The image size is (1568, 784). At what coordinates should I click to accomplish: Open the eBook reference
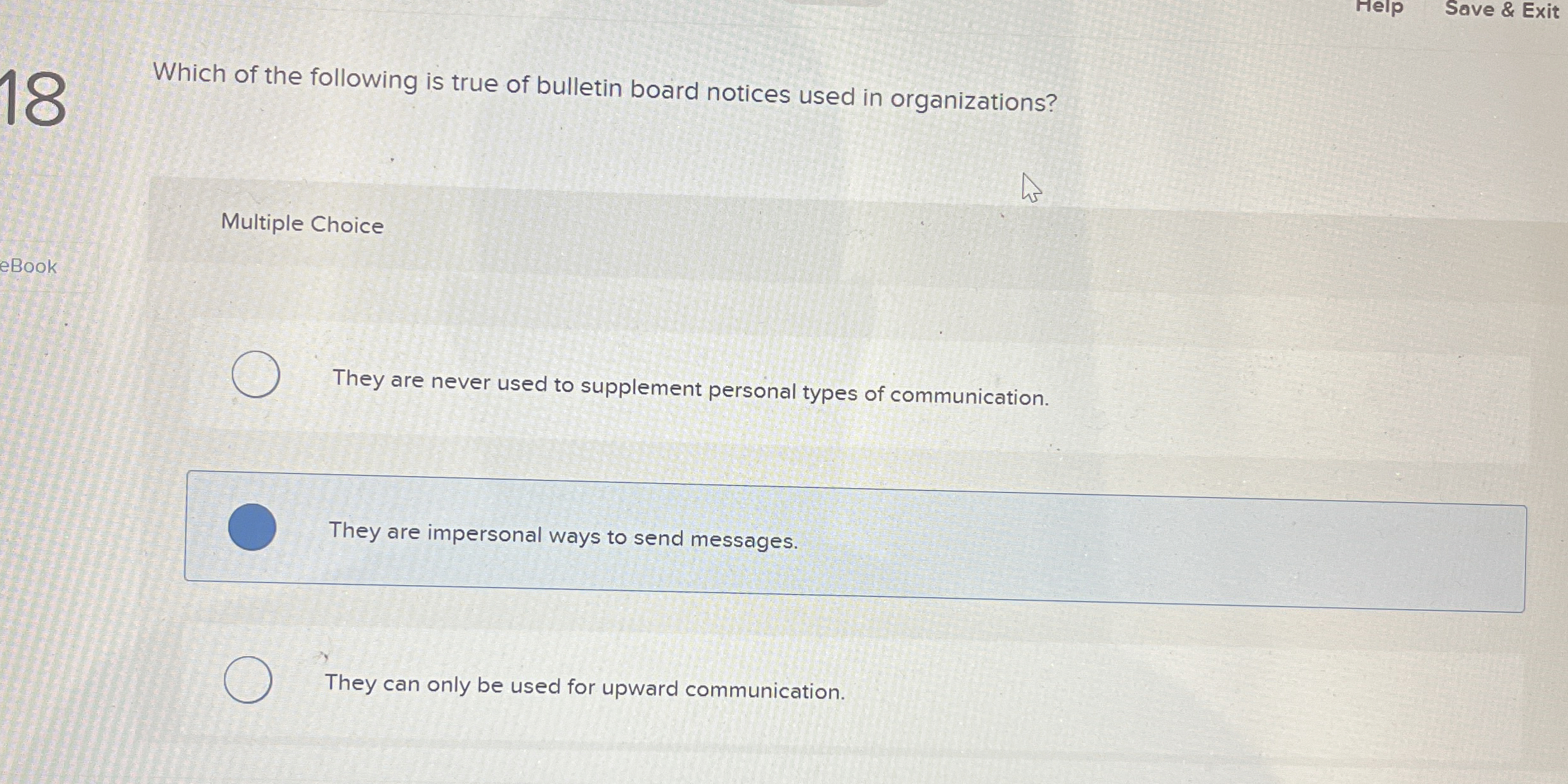pos(27,266)
